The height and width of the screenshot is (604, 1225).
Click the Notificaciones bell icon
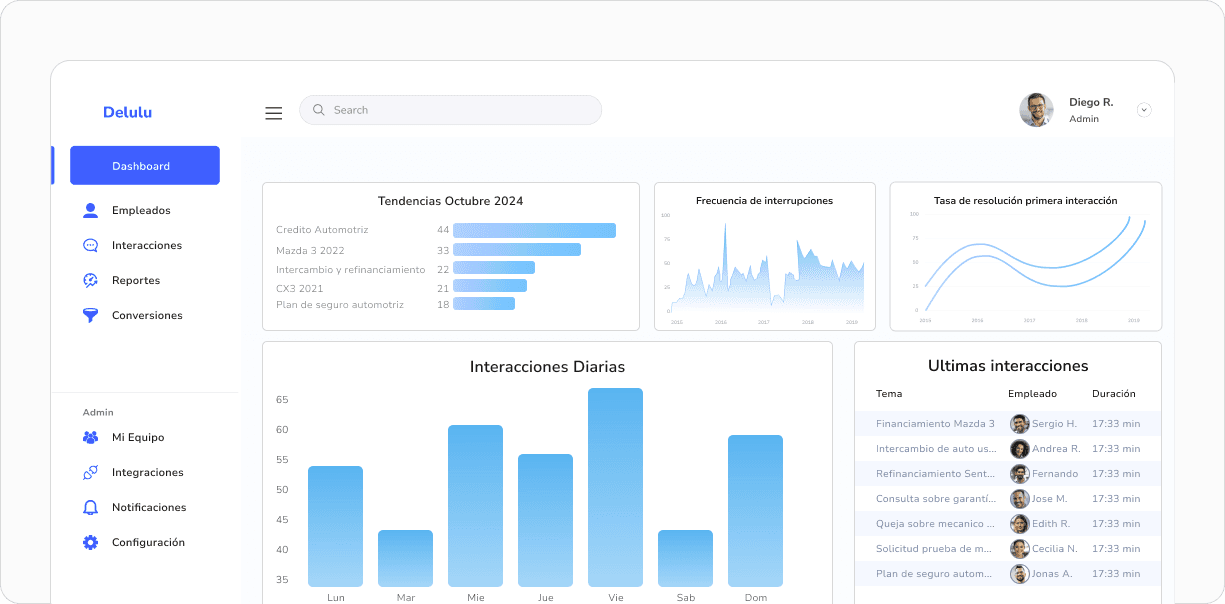point(91,507)
